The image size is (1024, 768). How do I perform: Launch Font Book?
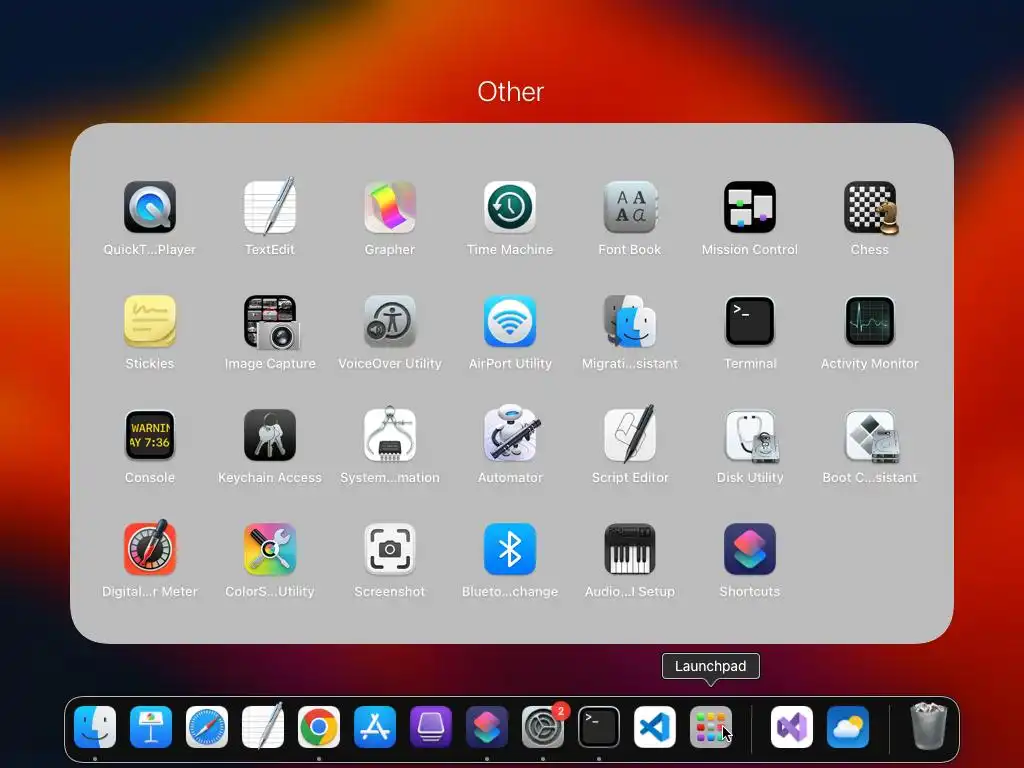click(630, 207)
